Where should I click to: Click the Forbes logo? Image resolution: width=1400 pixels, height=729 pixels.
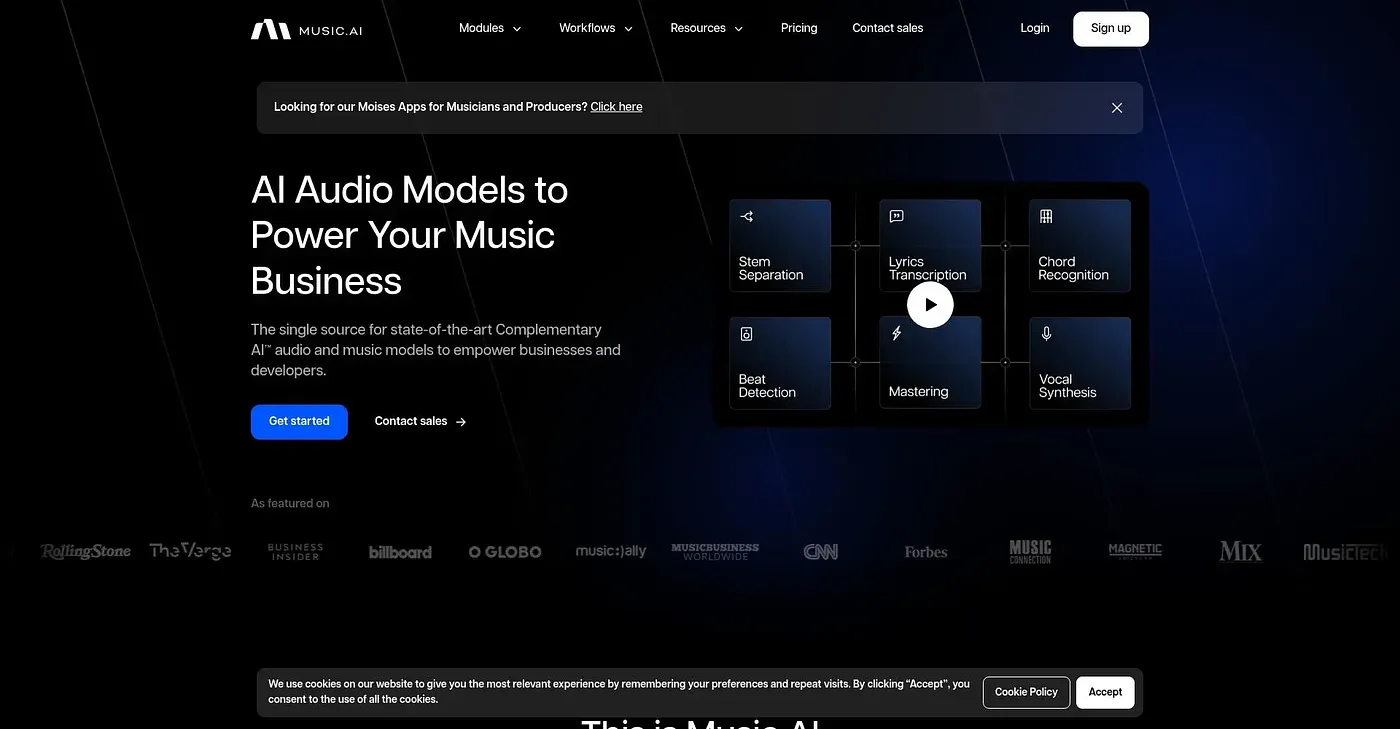pyautogui.click(x=926, y=552)
